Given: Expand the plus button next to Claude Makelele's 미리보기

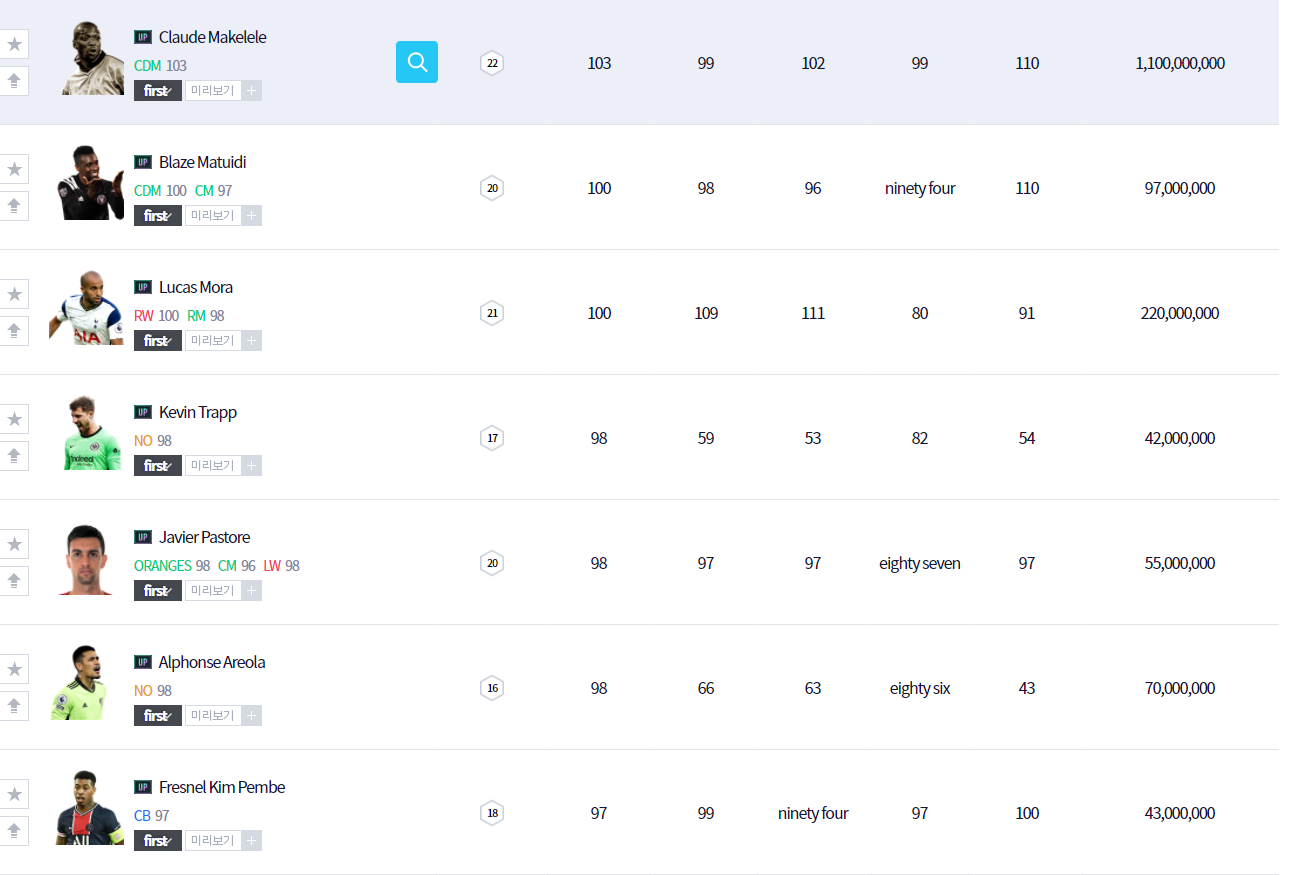Looking at the screenshot, I should click(x=251, y=91).
